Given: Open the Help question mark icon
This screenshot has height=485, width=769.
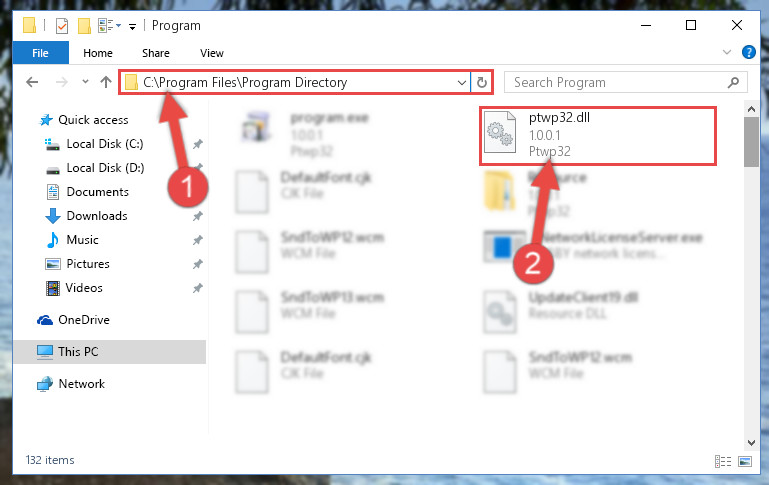Looking at the screenshot, I should point(748,52).
